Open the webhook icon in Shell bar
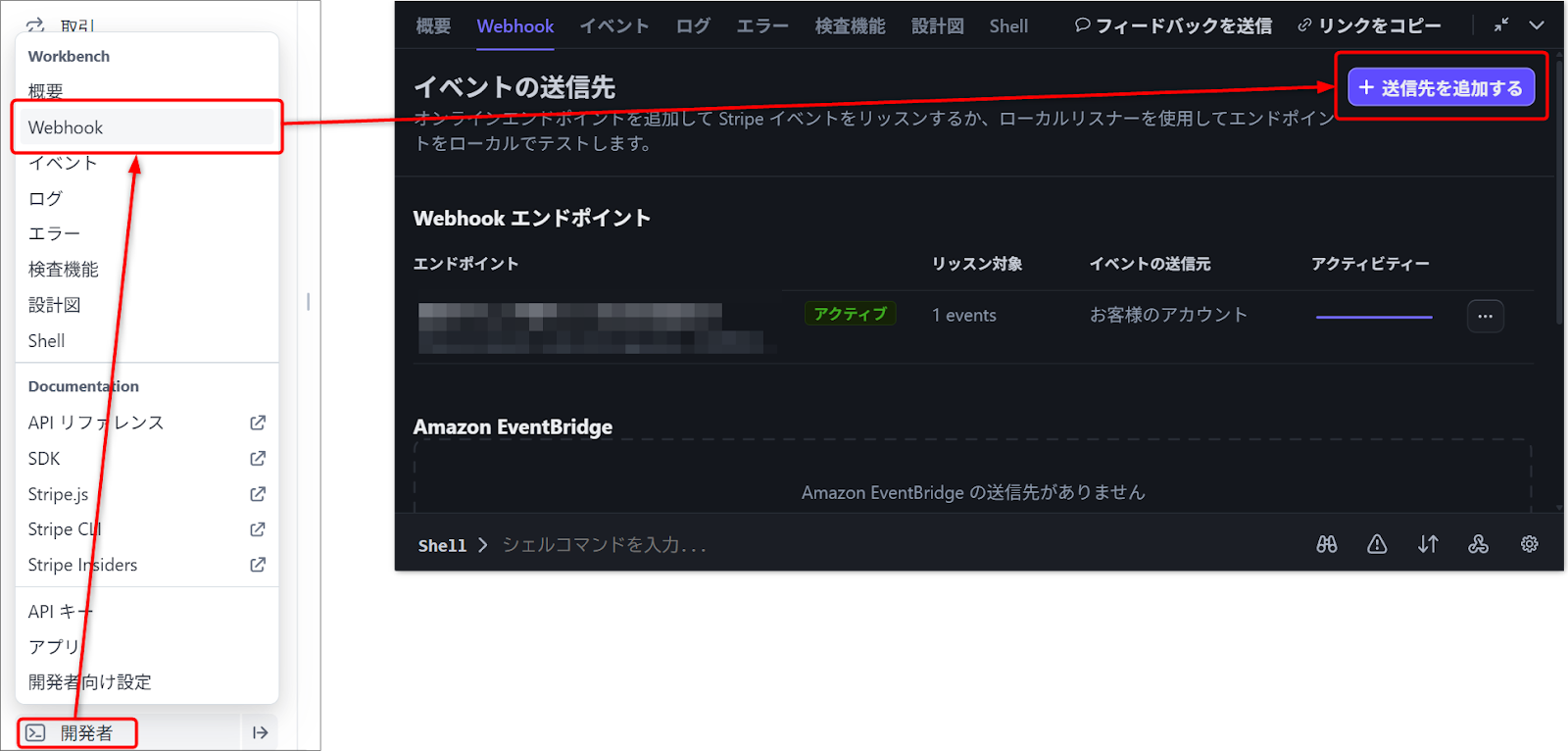Screen dimensions: 1568x751 coord(1478,544)
